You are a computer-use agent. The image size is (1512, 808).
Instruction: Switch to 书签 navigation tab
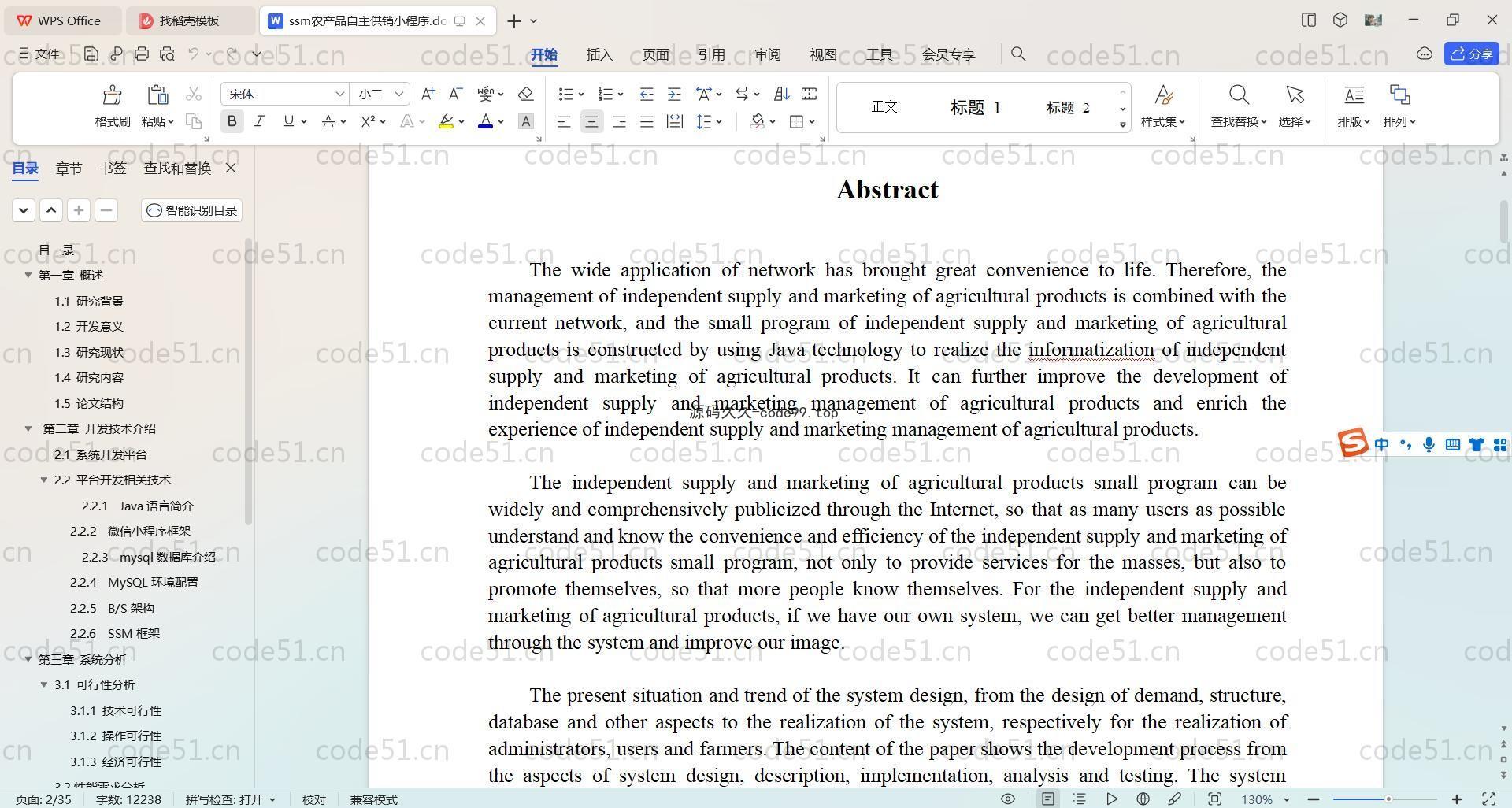pos(113,168)
